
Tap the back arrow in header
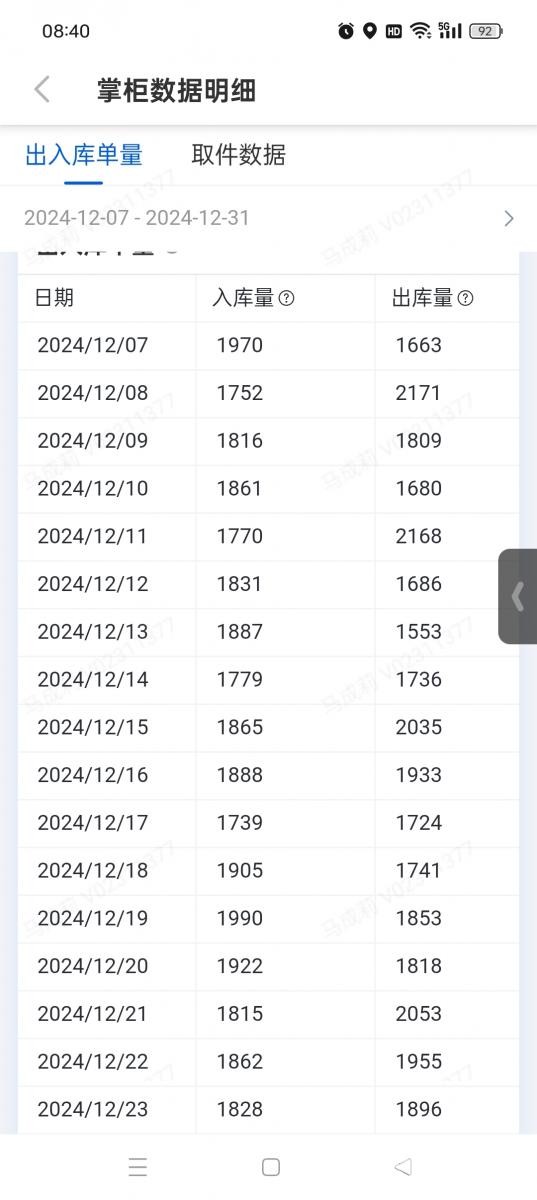[x=42, y=89]
